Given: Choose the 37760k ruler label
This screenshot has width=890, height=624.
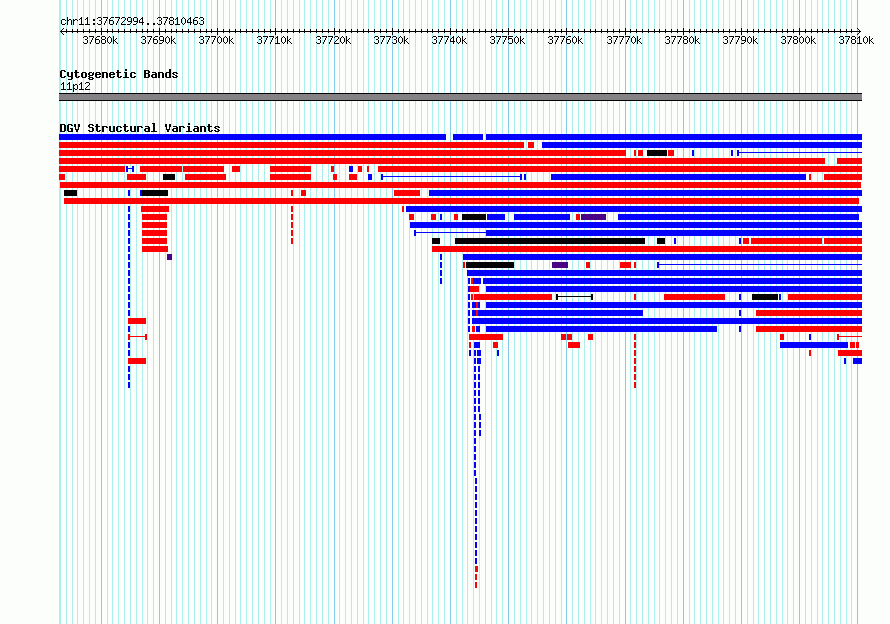Looking at the screenshot, I should pos(565,40).
